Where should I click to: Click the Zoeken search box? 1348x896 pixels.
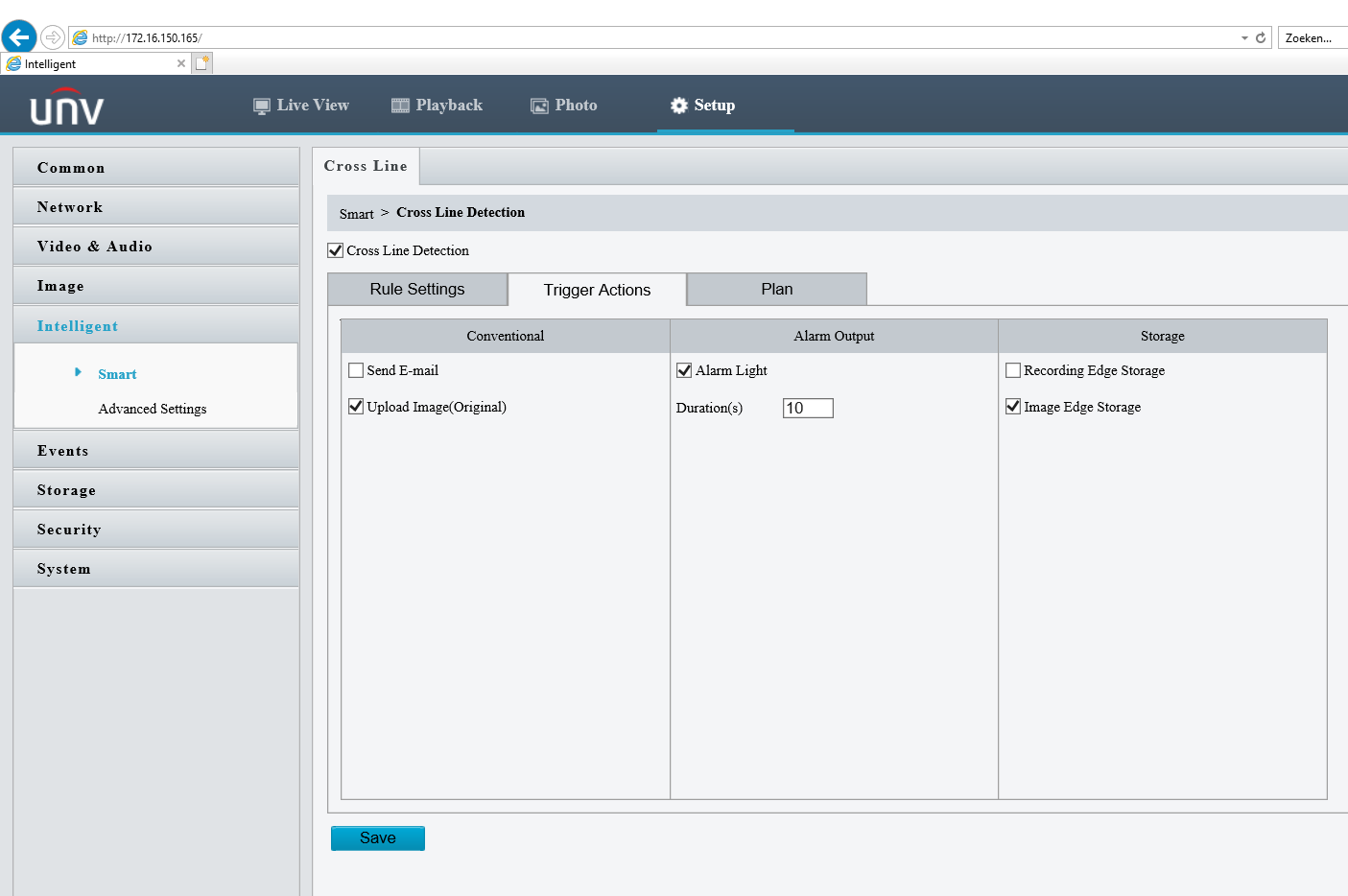[x=1313, y=37]
